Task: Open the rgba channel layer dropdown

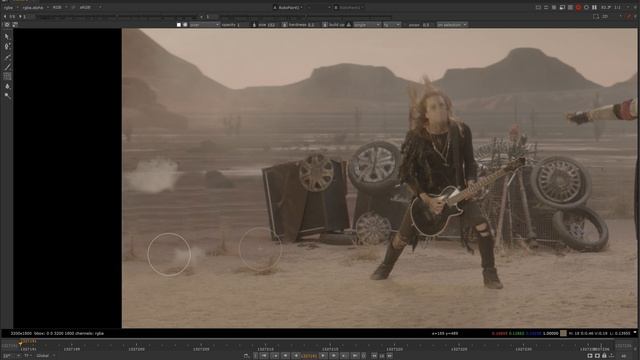Action: [10, 7]
